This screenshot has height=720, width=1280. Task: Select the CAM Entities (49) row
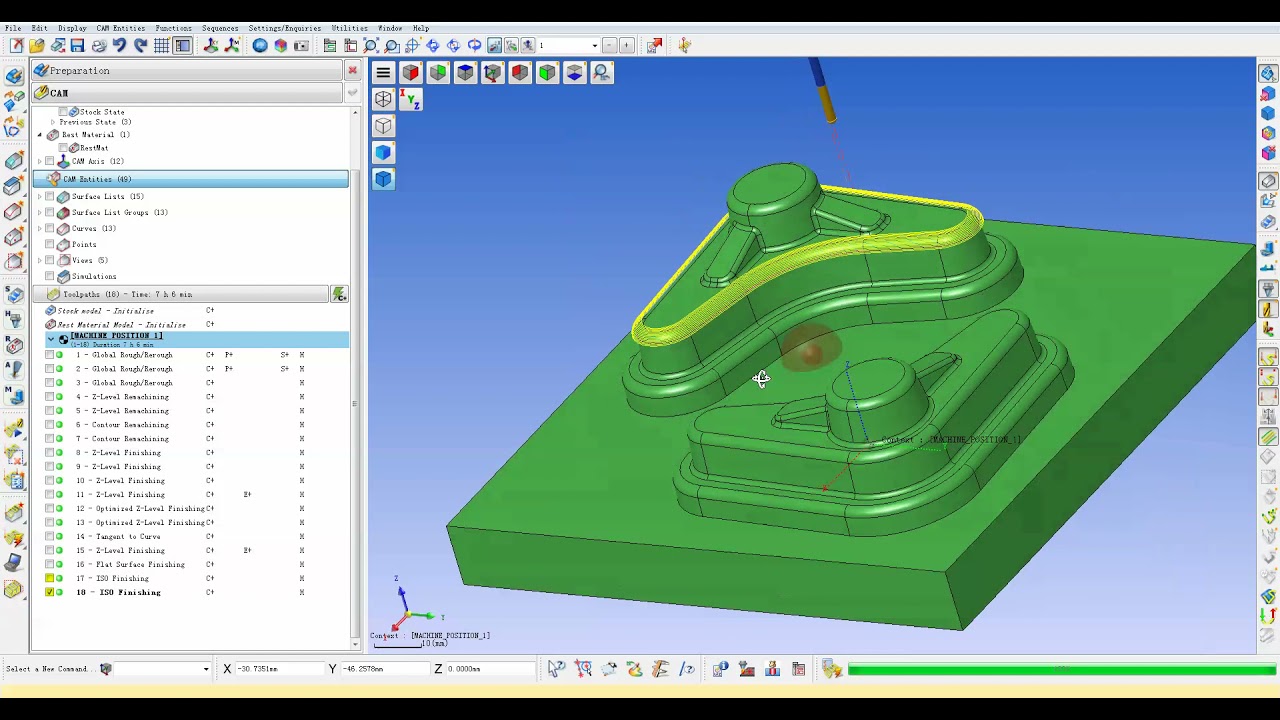click(191, 179)
